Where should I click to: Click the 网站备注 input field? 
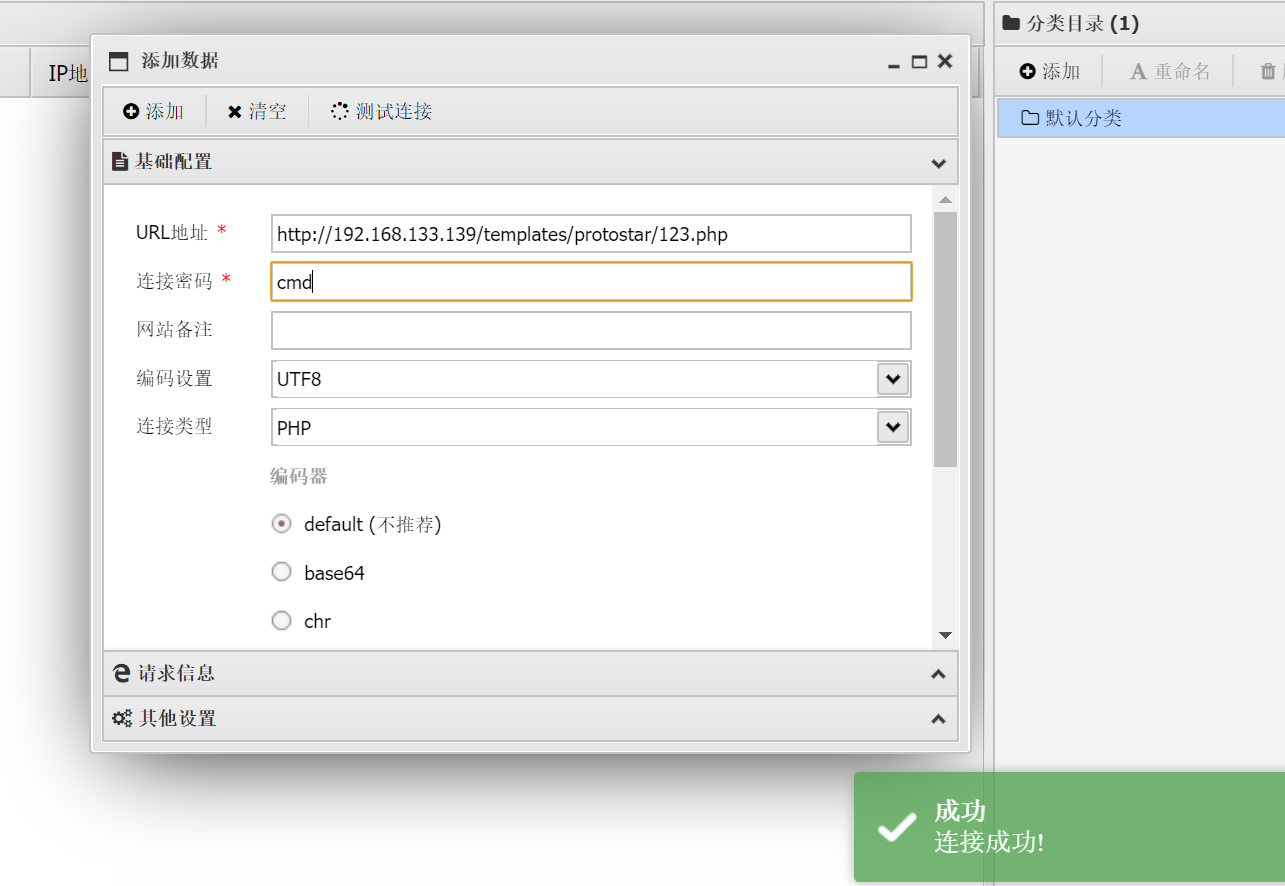click(x=591, y=330)
